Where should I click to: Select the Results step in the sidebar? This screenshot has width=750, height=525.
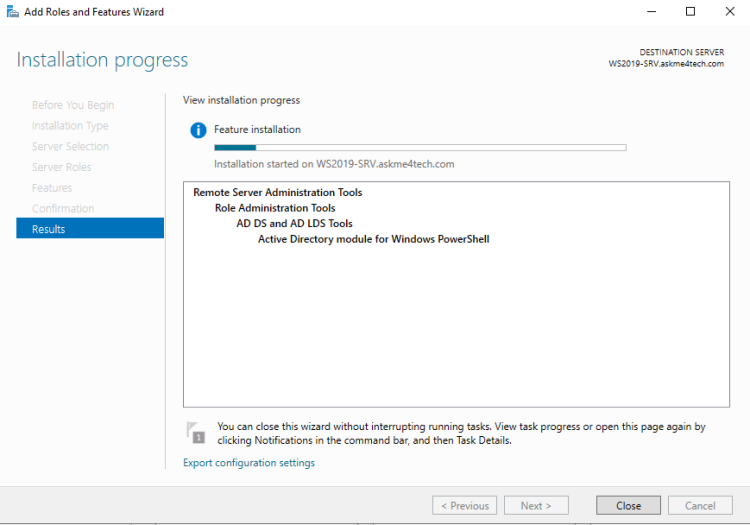pyautogui.click(x=90, y=228)
